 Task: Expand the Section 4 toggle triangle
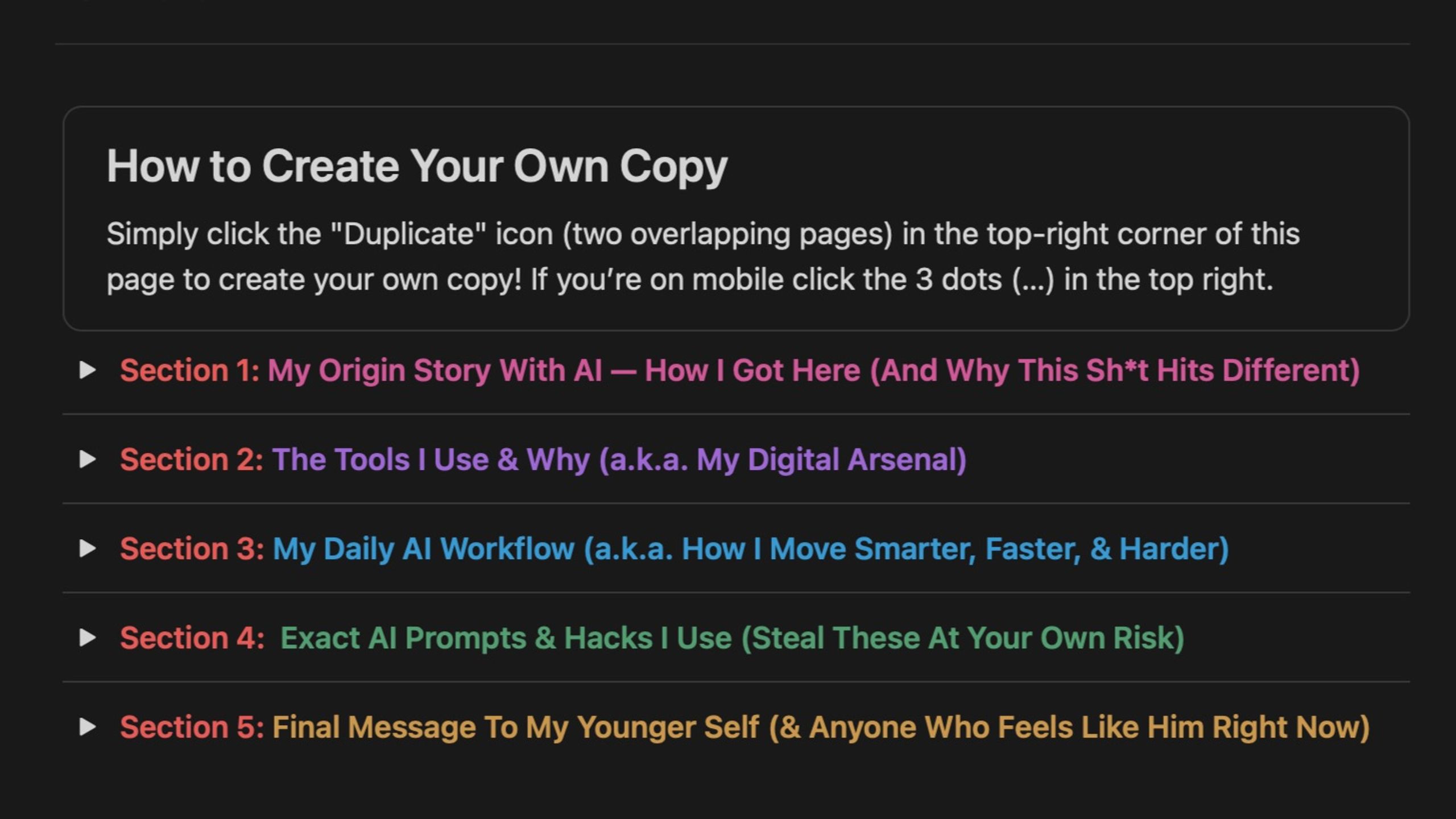87,638
